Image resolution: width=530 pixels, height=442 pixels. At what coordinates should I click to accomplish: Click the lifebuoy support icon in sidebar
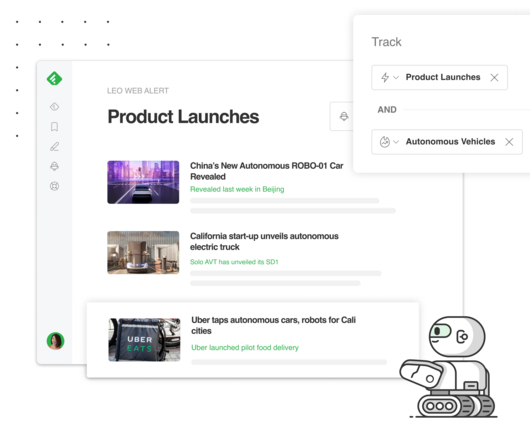tap(54, 186)
